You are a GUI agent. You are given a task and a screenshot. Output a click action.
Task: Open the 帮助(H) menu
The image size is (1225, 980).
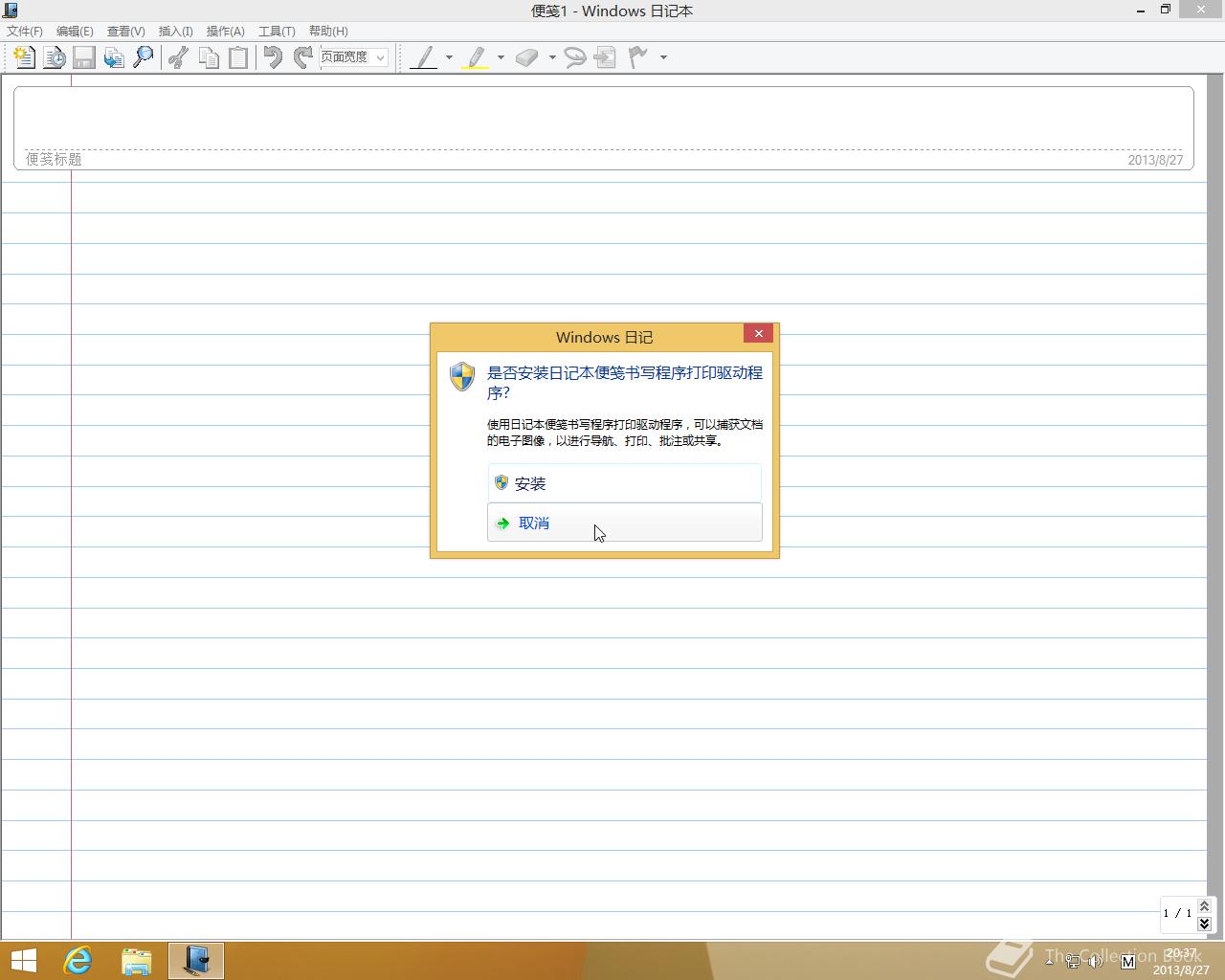tap(328, 32)
